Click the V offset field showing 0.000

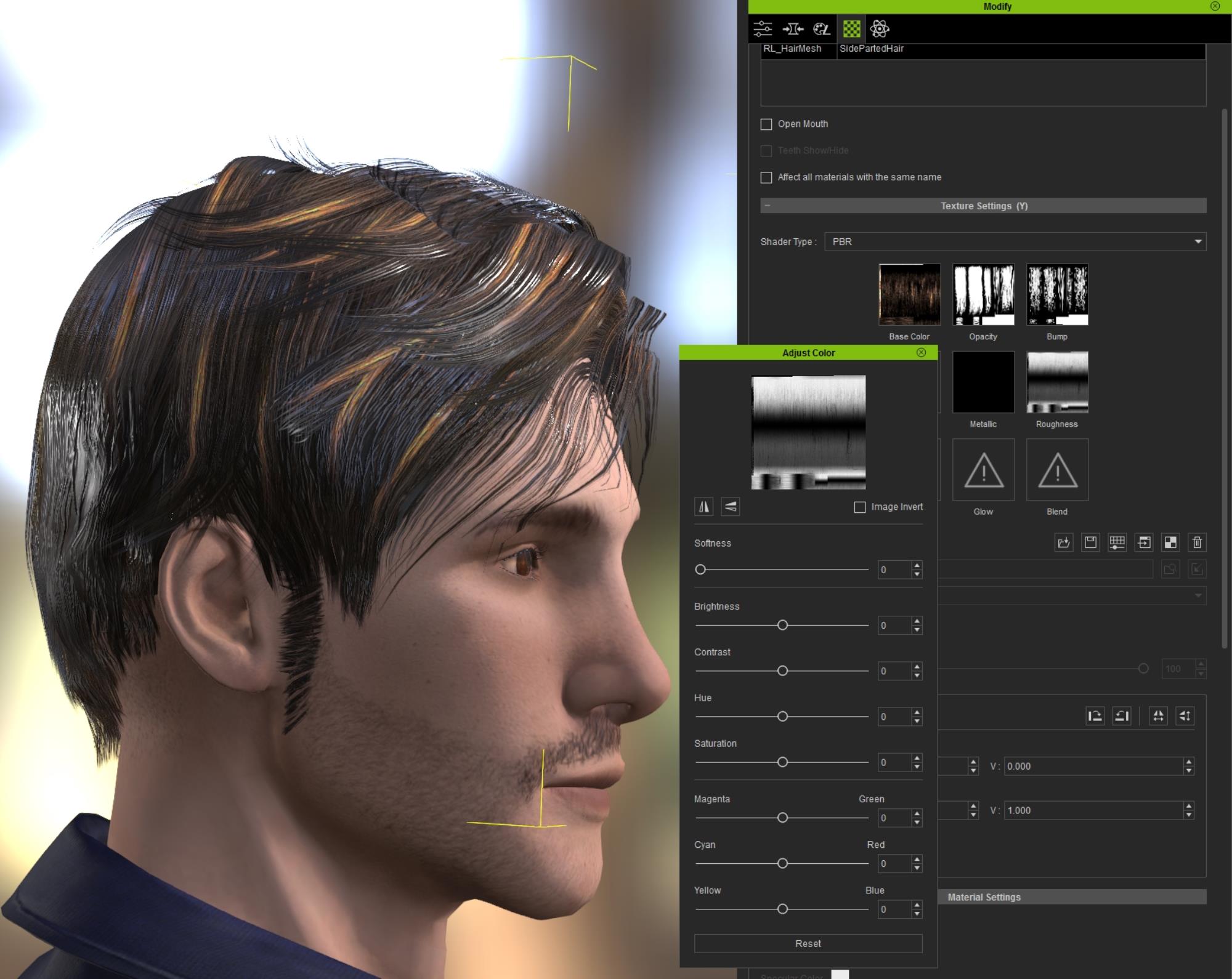[x=1093, y=766]
